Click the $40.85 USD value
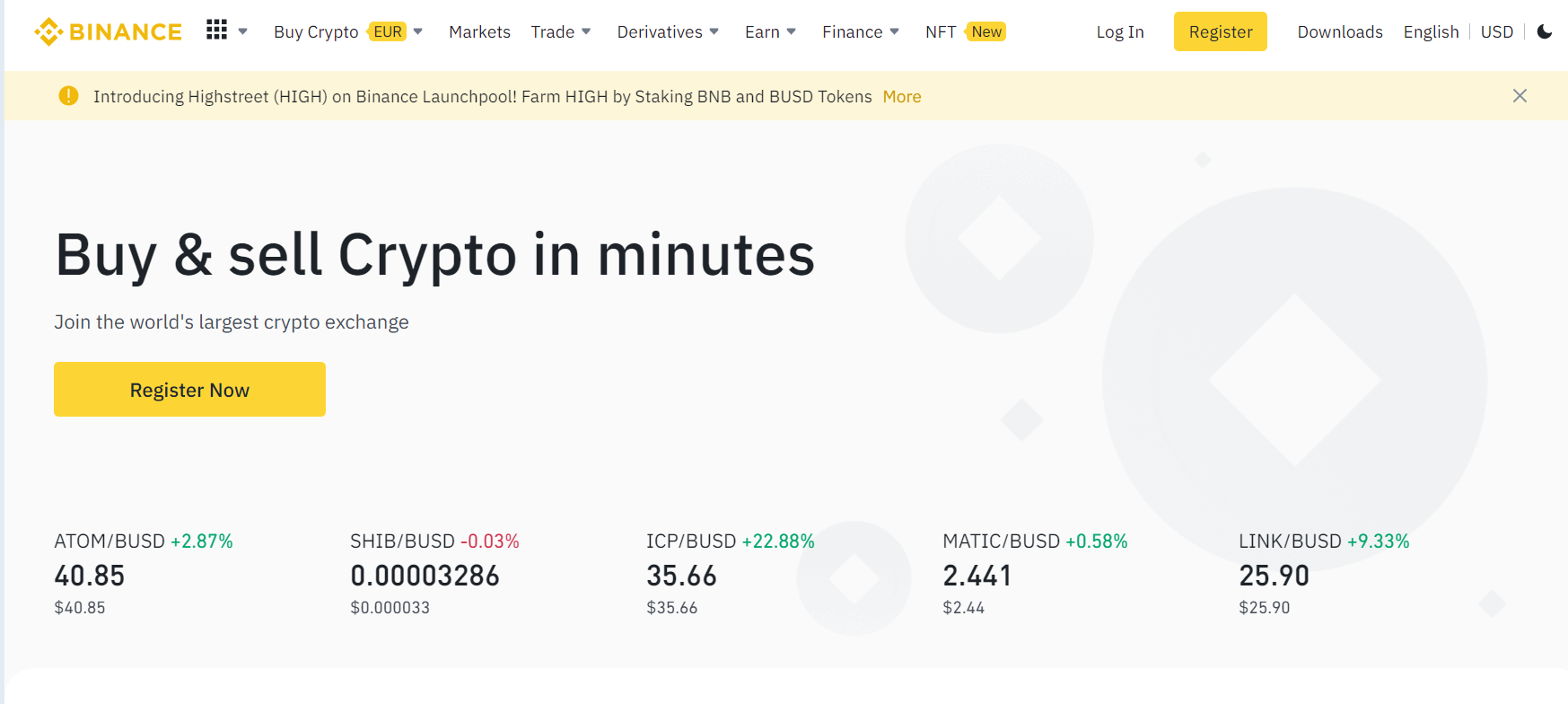1568x704 pixels. tap(80, 608)
